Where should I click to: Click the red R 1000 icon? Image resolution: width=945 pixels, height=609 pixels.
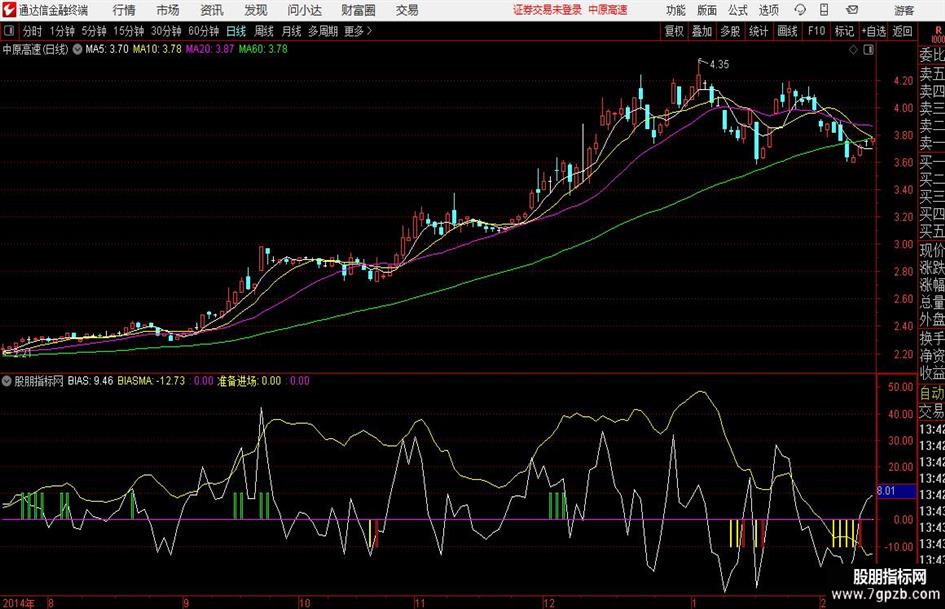[x=938, y=34]
